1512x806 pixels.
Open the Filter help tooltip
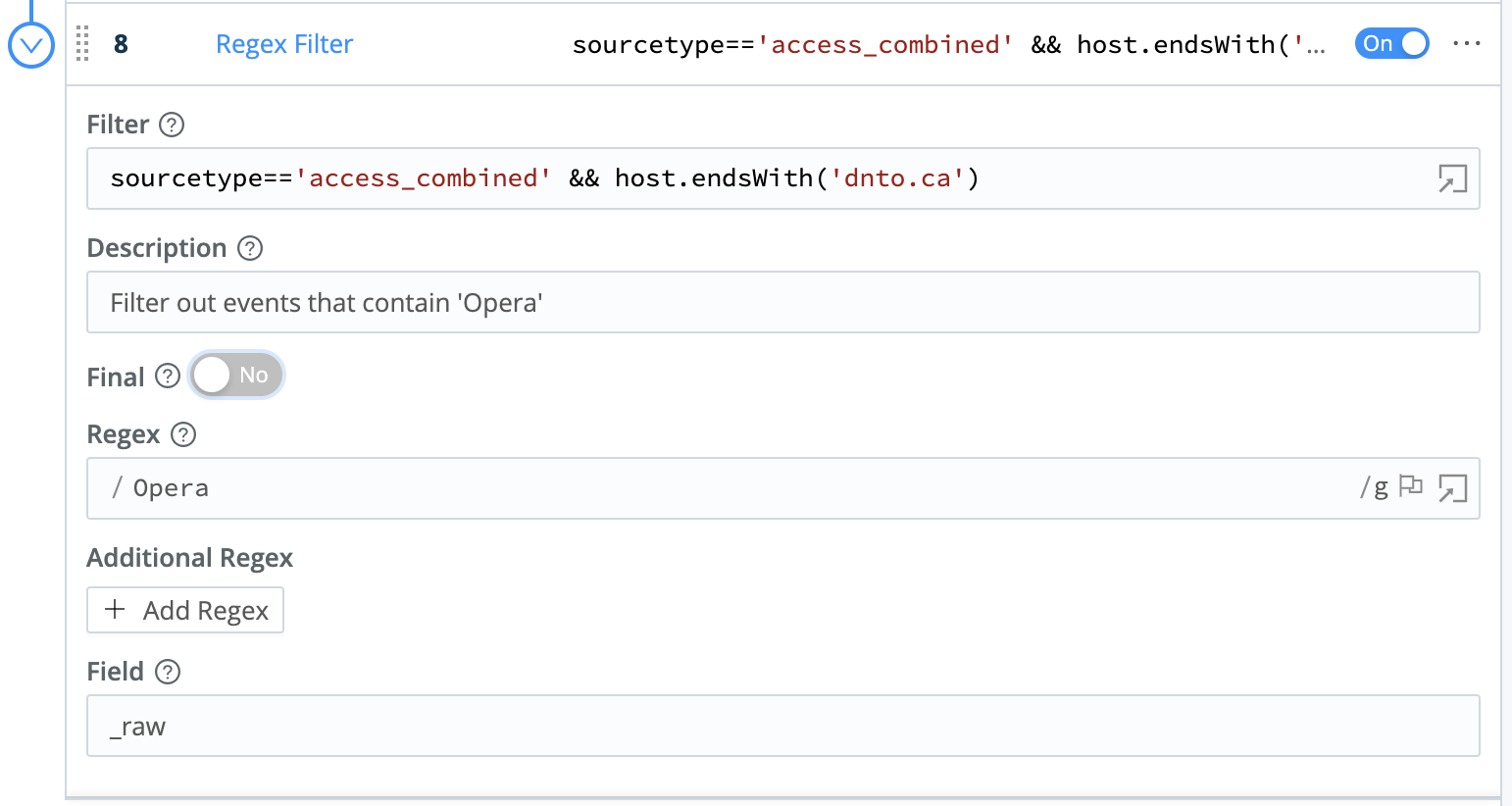point(172,125)
